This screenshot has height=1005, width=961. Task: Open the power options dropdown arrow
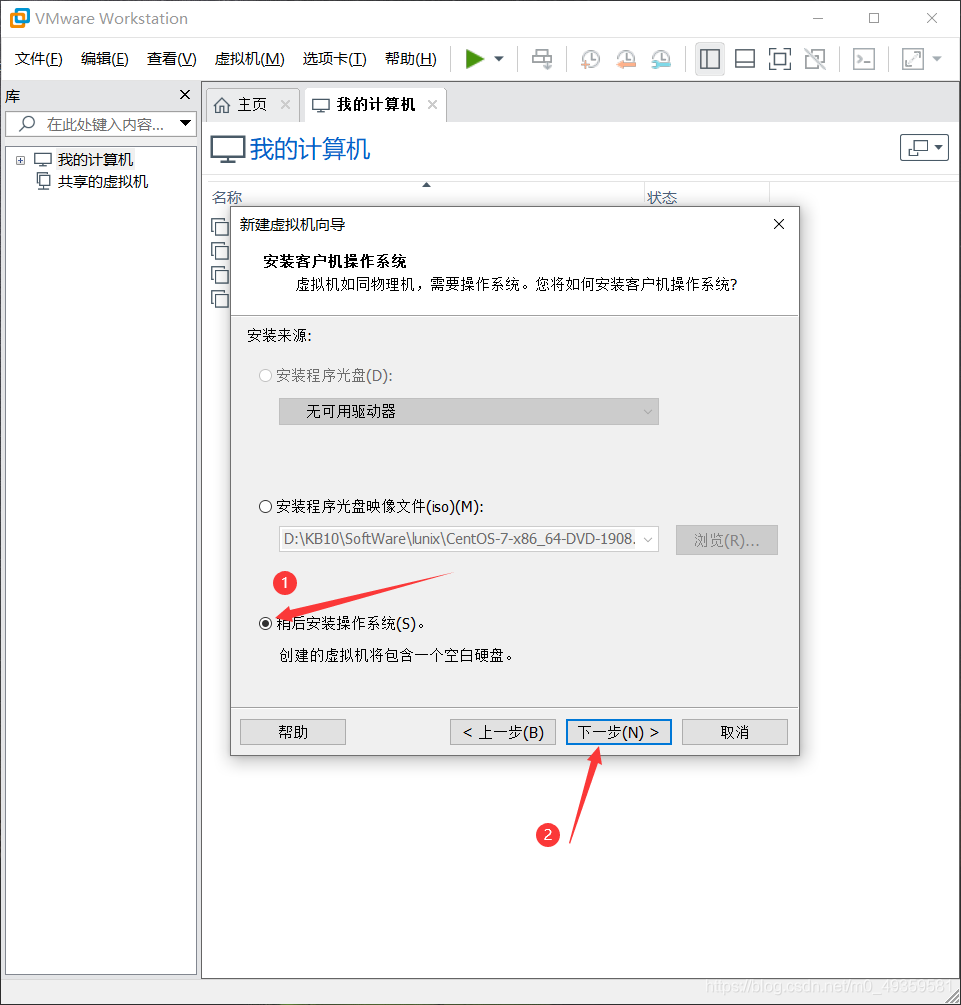click(x=499, y=59)
